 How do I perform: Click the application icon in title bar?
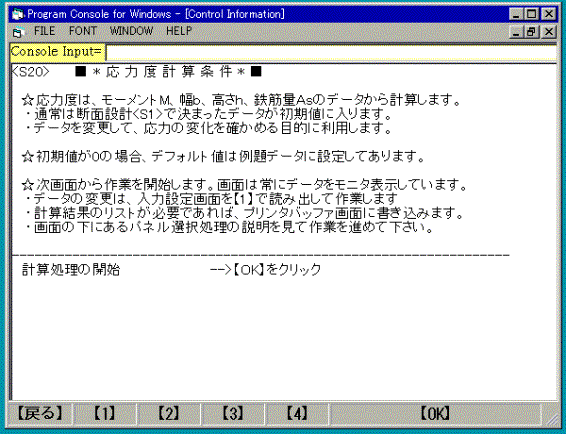[17, 14]
